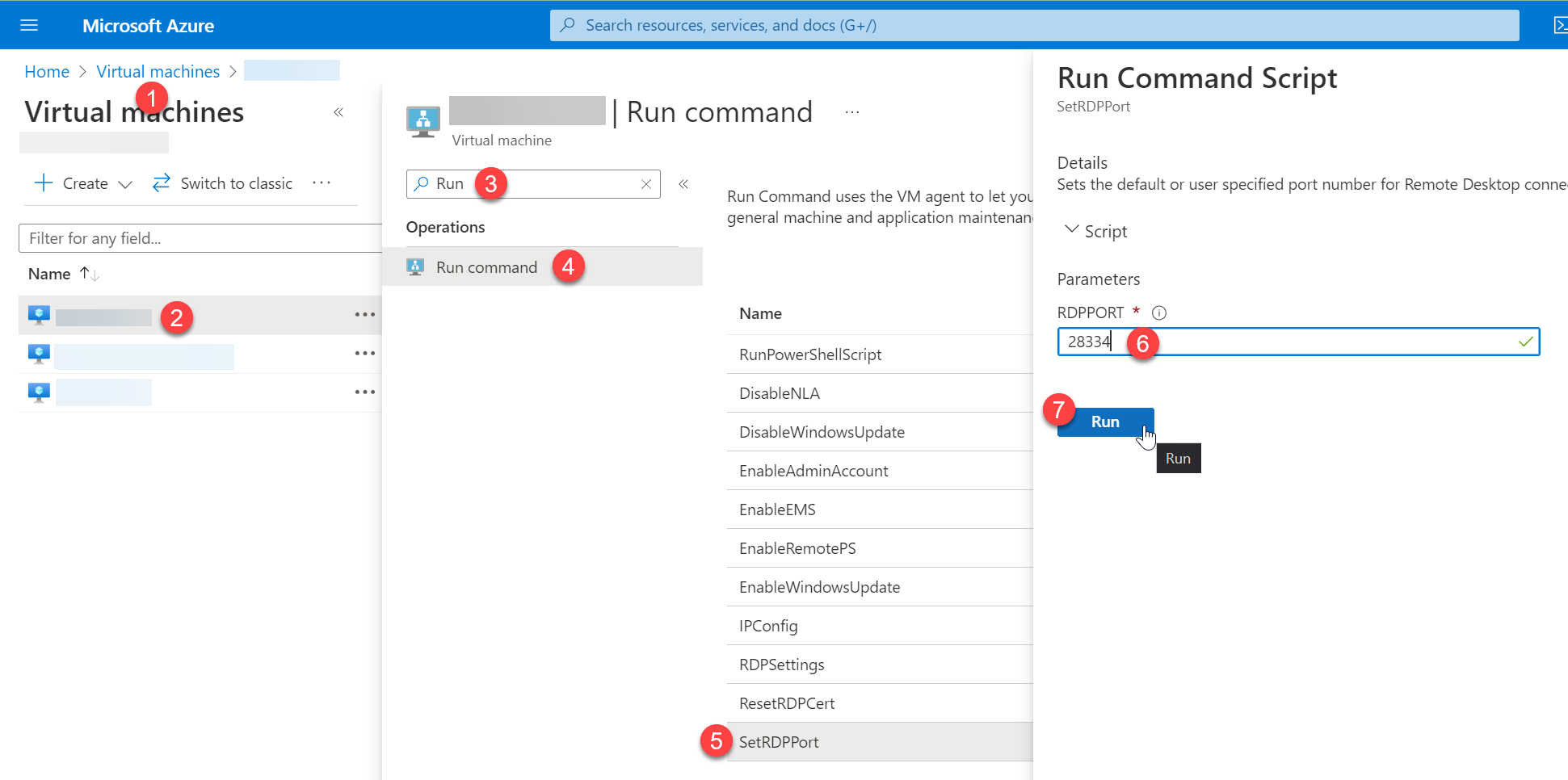The width and height of the screenshot is (1568, 780).
Task: Click the plus icon beside Create
Action: pos(44,183)
